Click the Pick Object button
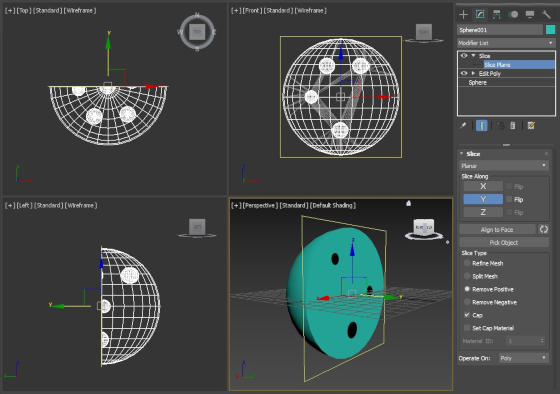This screenshot has height=394, width=560. (x=504, y=242)
